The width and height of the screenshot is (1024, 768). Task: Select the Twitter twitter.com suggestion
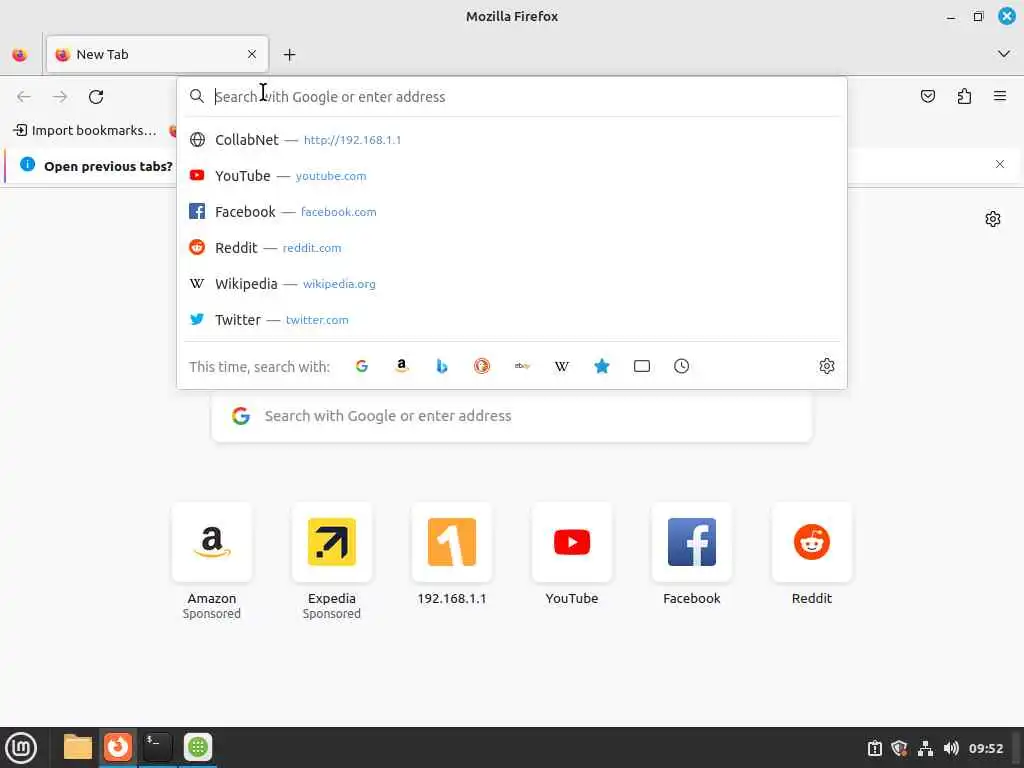tap(512, 319)
